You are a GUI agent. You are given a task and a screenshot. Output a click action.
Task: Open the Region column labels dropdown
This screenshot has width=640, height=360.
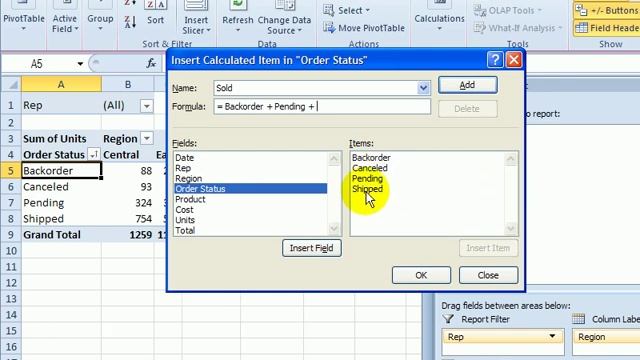pyautogui.click(x=147, y=138)
